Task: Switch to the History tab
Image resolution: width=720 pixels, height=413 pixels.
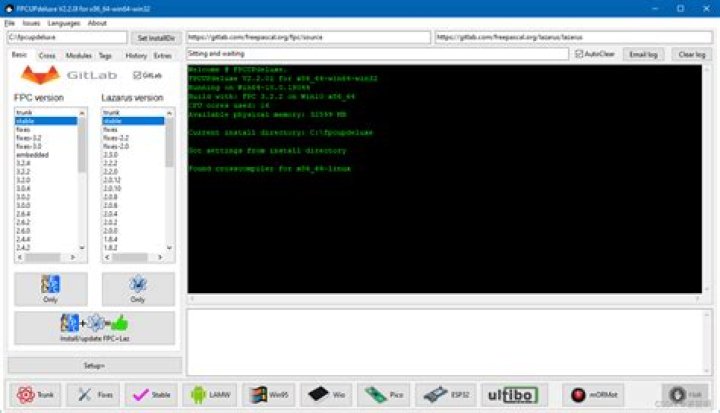Action: pos(136,56)
